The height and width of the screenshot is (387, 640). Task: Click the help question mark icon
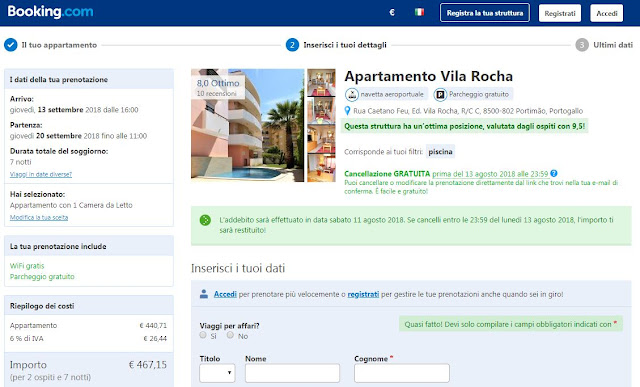click(x=554, y=173)
